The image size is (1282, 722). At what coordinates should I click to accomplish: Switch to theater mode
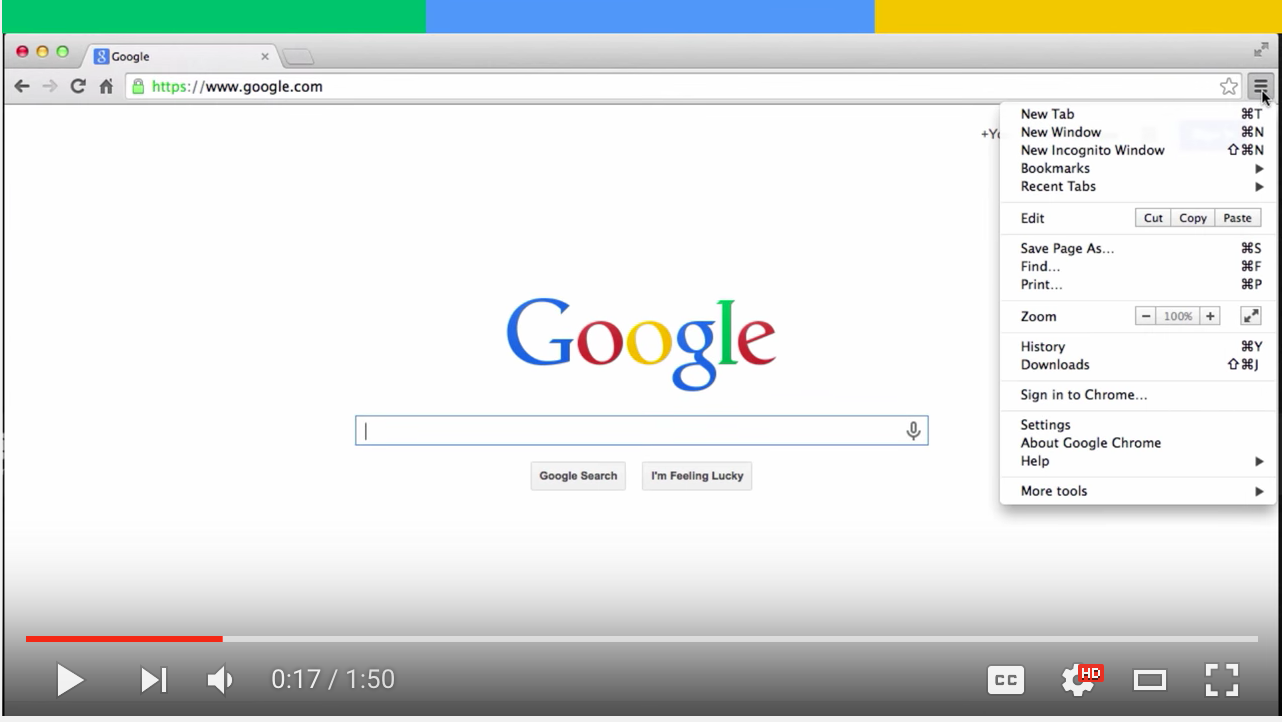(1150, 681)
